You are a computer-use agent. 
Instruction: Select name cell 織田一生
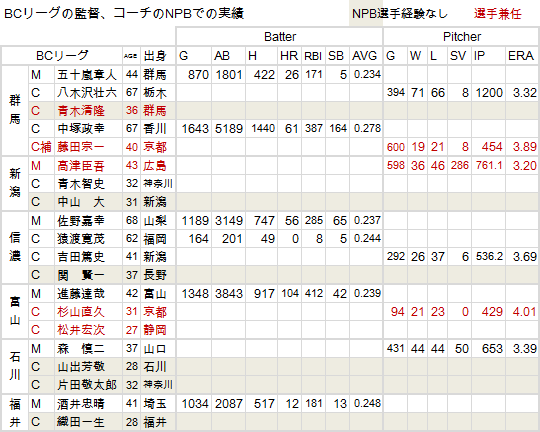click(88, 422)
